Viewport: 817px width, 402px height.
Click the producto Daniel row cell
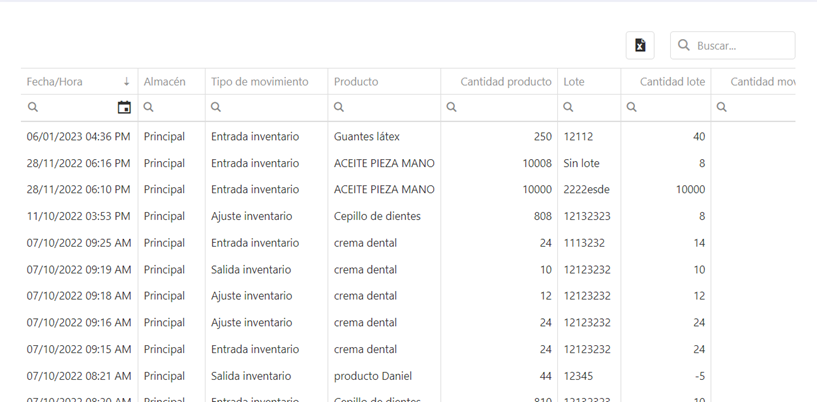coord(373,376)
